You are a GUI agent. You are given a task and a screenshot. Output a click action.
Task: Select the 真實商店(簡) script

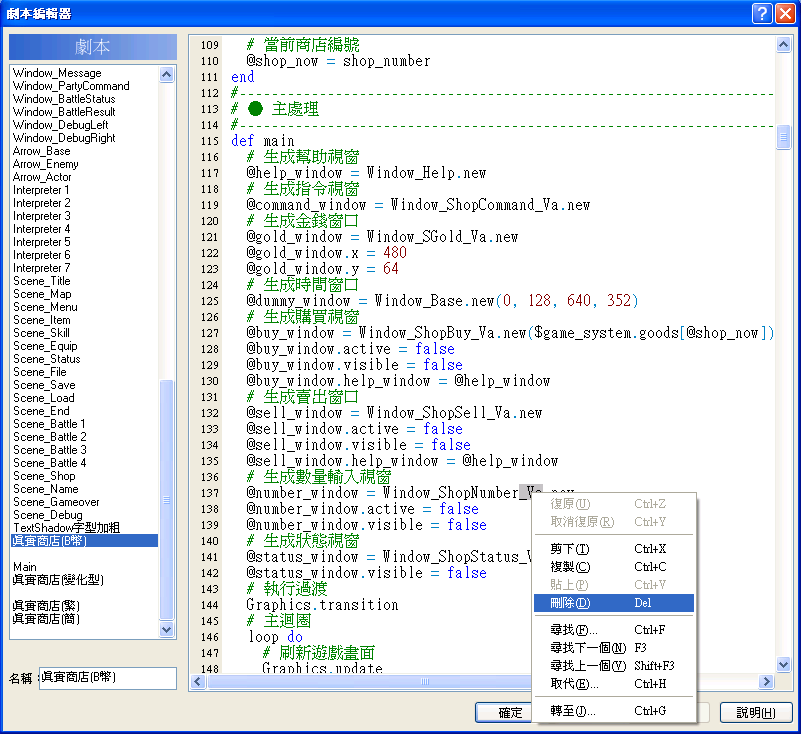[x=46, y=619]
